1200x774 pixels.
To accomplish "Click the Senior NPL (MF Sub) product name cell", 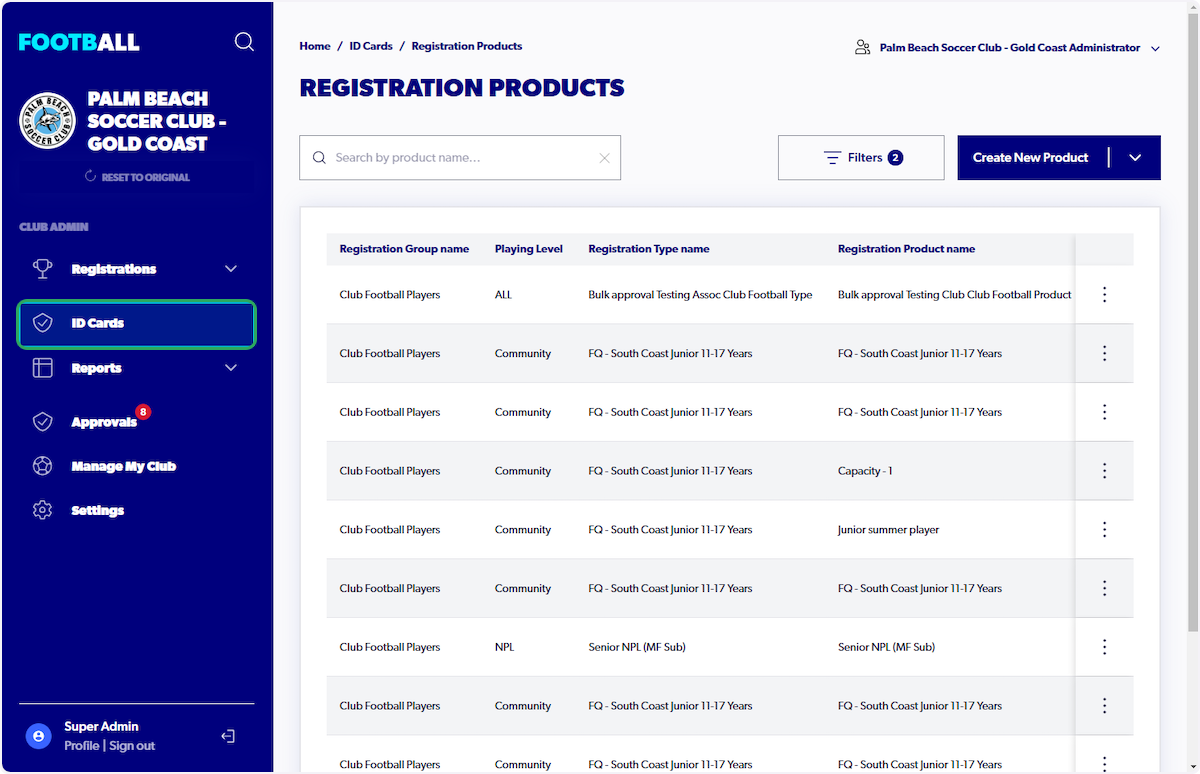I will coord(886,647).
